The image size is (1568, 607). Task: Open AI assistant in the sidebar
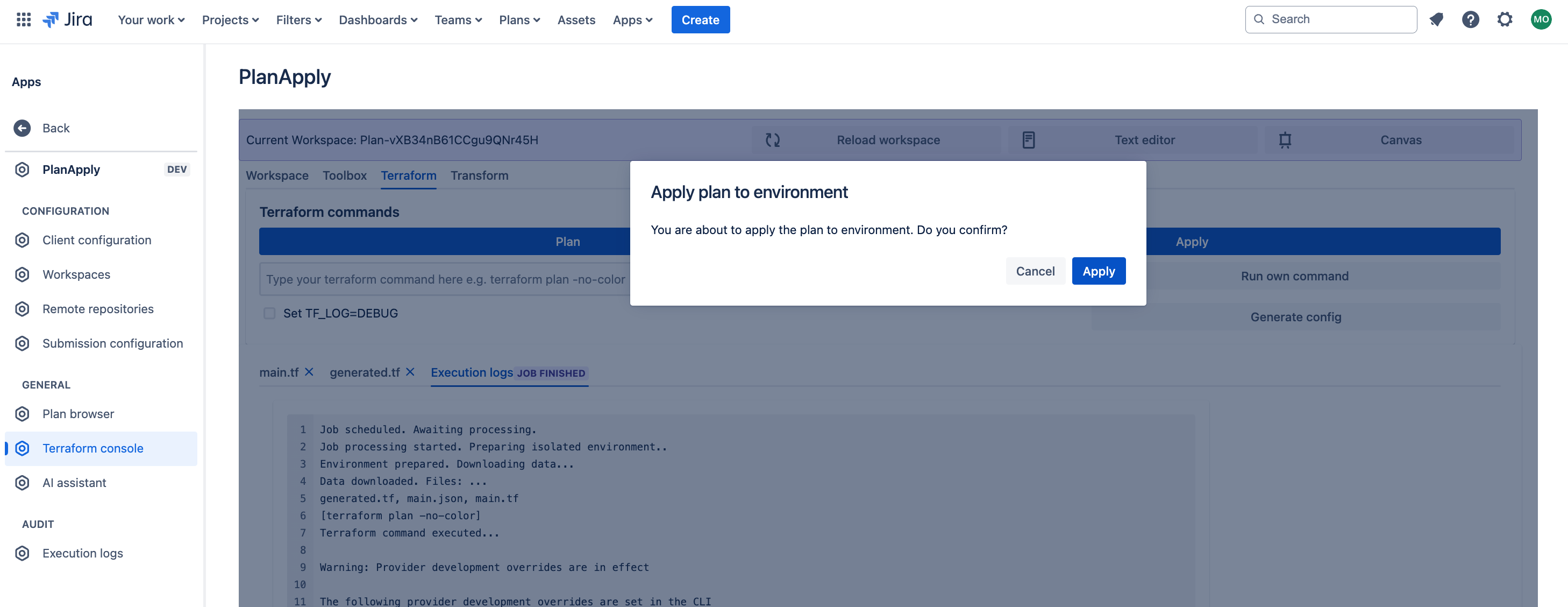tap(74, 483)
